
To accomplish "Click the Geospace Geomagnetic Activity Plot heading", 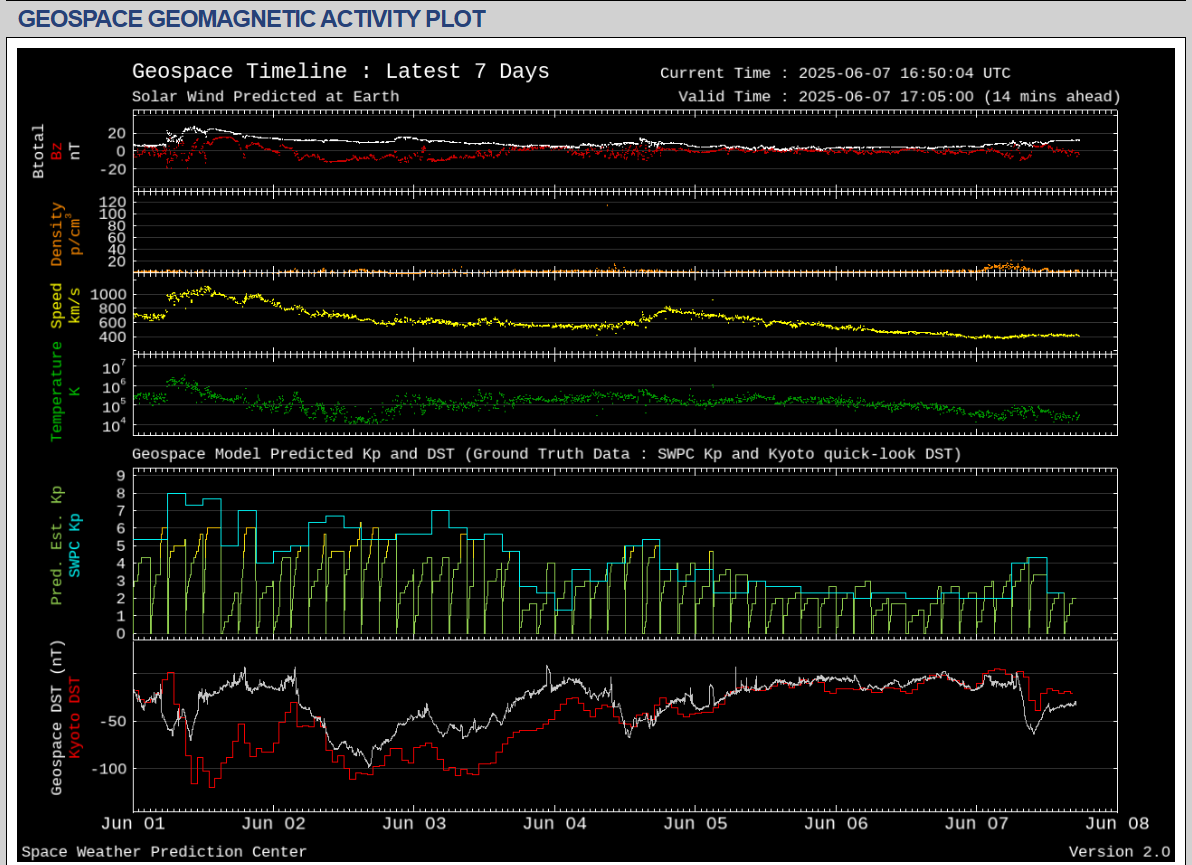I will pyautogui.click(x=252, y=19).
